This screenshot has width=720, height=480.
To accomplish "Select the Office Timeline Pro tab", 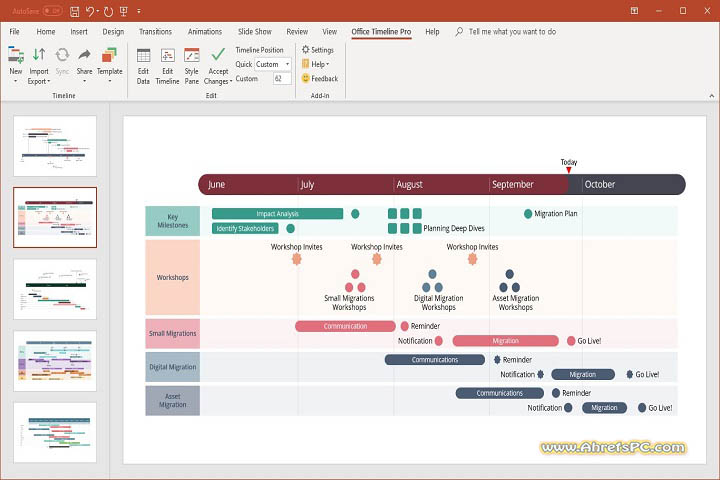I will [x=381, y=31].
